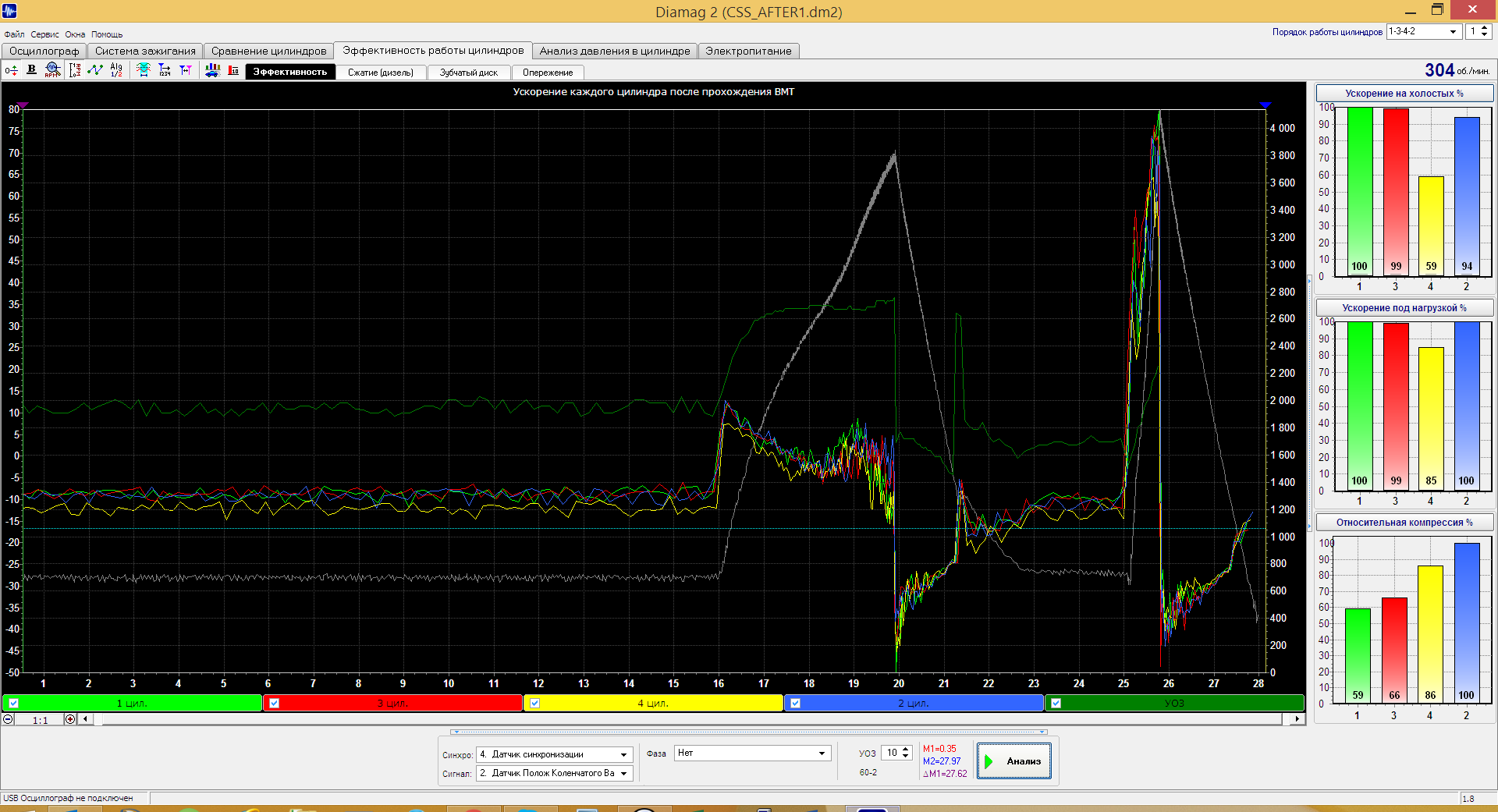
Task: Click the Относительная компрессия % header
Action: 1404,522
